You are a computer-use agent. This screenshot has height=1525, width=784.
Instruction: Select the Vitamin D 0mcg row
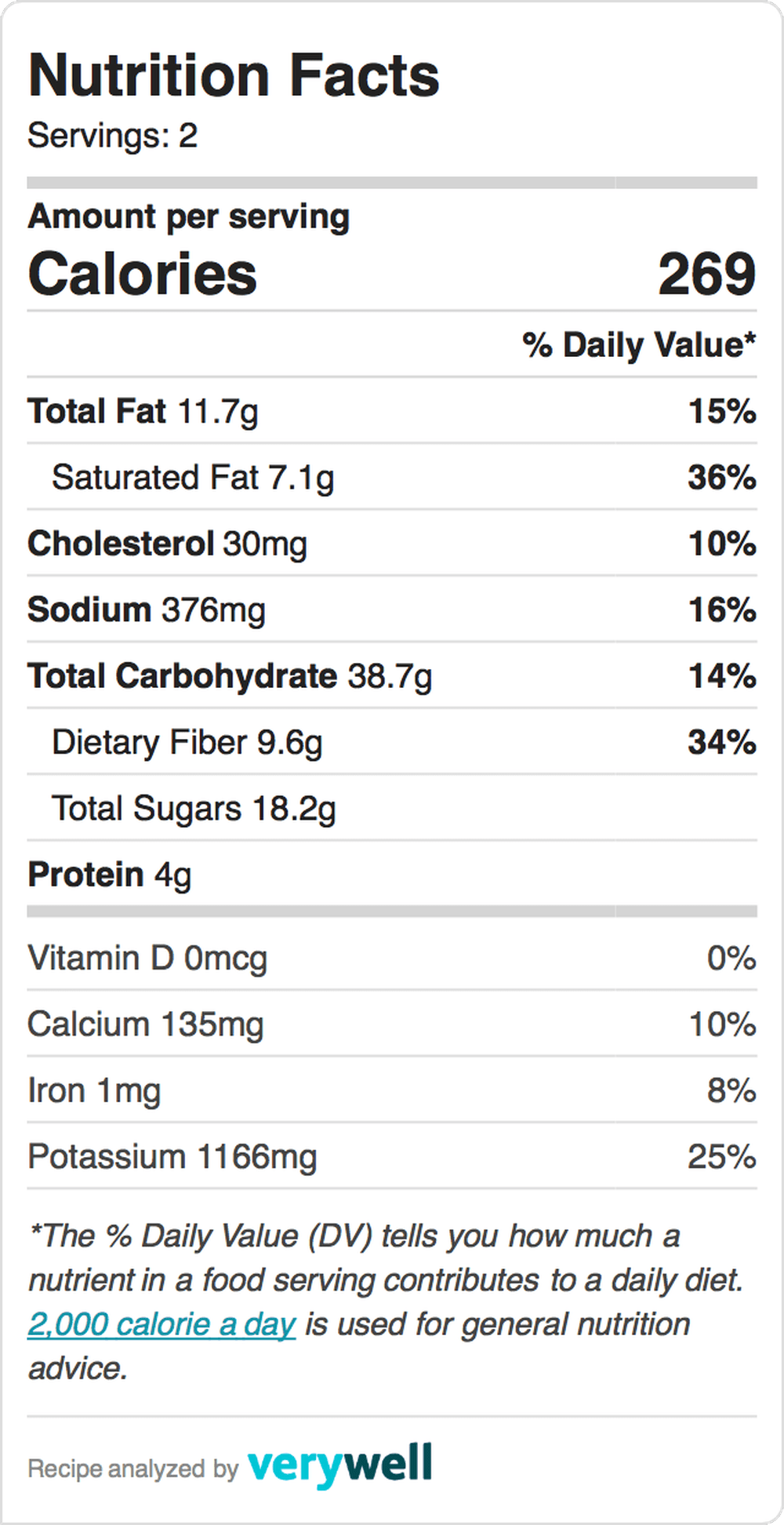[392, 958]
